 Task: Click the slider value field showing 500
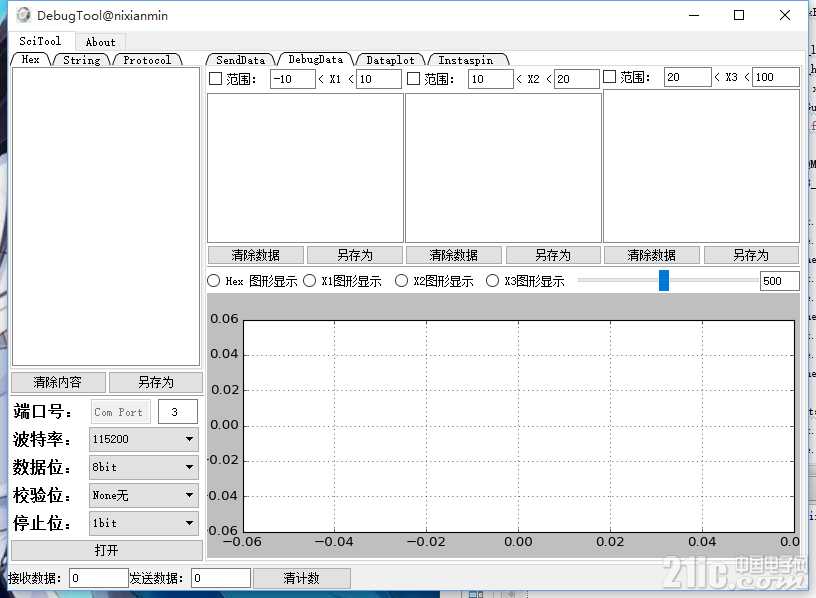click(779, 281)
